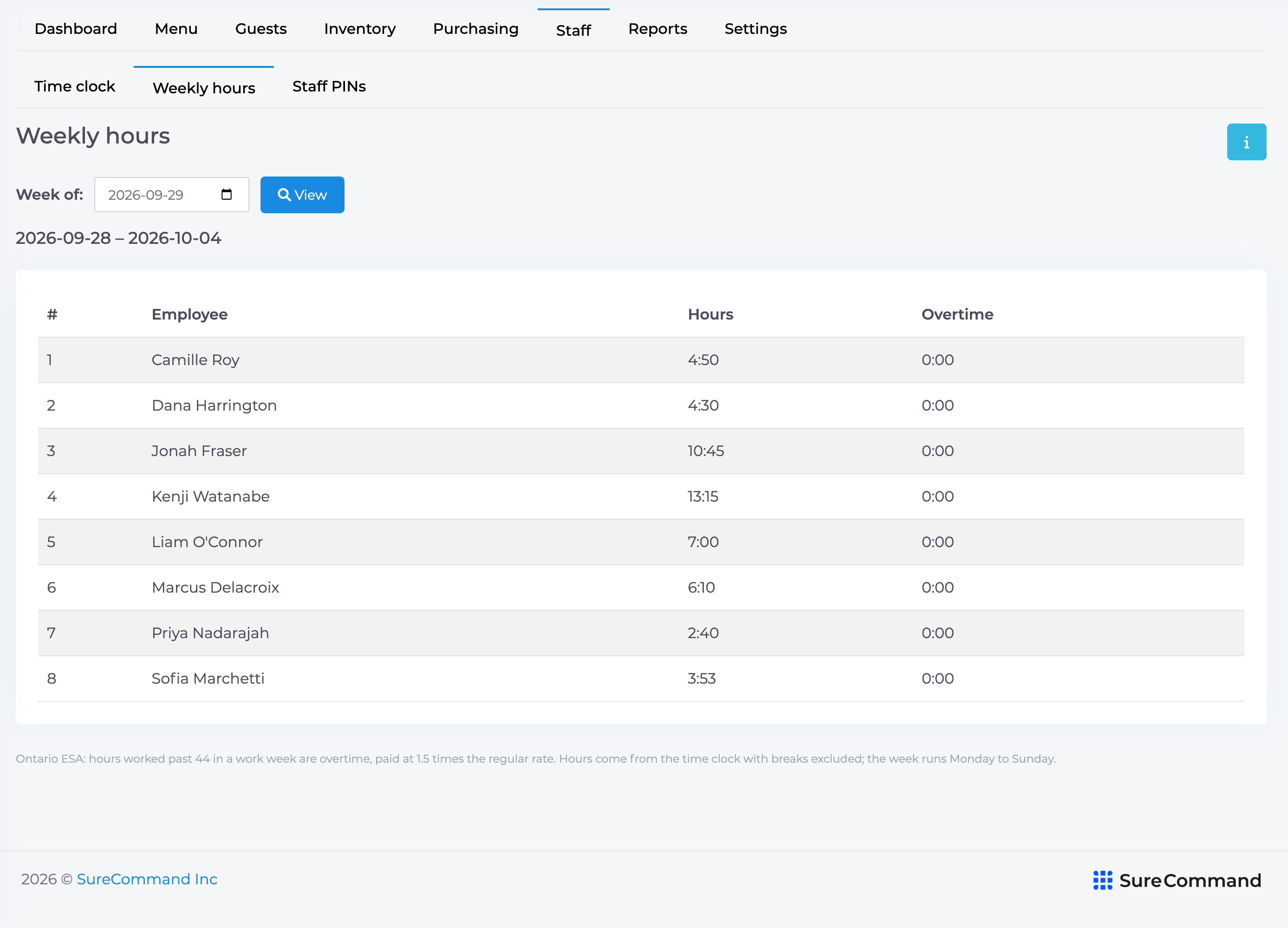This screenshot has height=928, width=1288.
Task: Click the SureCommand logo in footer
Action: pos(1177,880)
